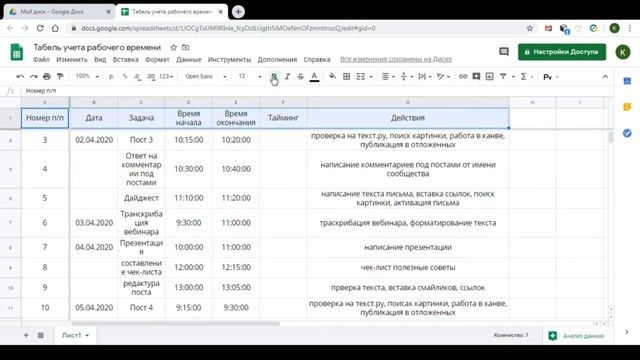Image resolution: width=640 pixels, height=360 pixels.
Task: Open Keep side panel icon
Action: tap(627, 107)
